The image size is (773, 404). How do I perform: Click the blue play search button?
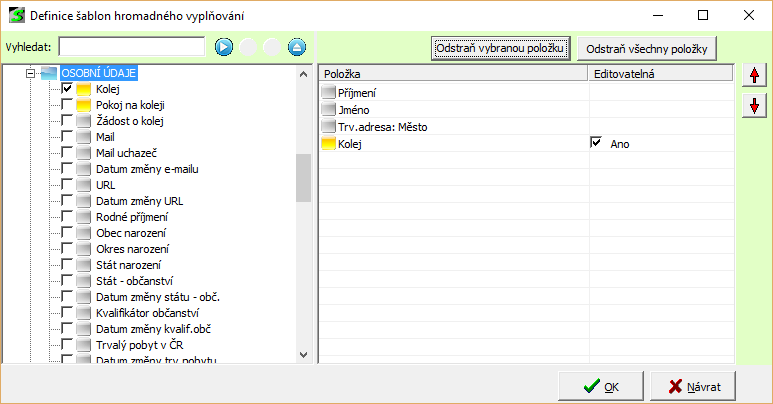223,47
